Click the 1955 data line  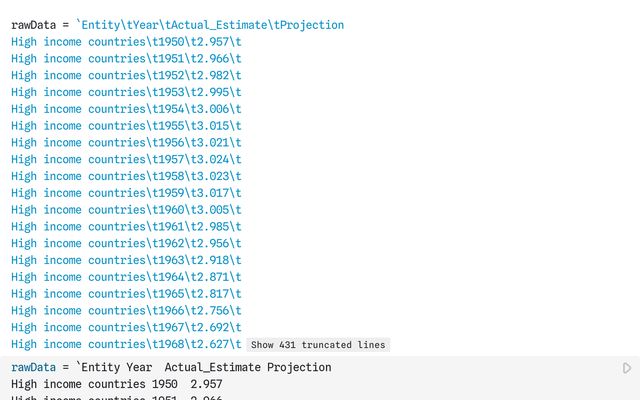[x=126, y=126]
